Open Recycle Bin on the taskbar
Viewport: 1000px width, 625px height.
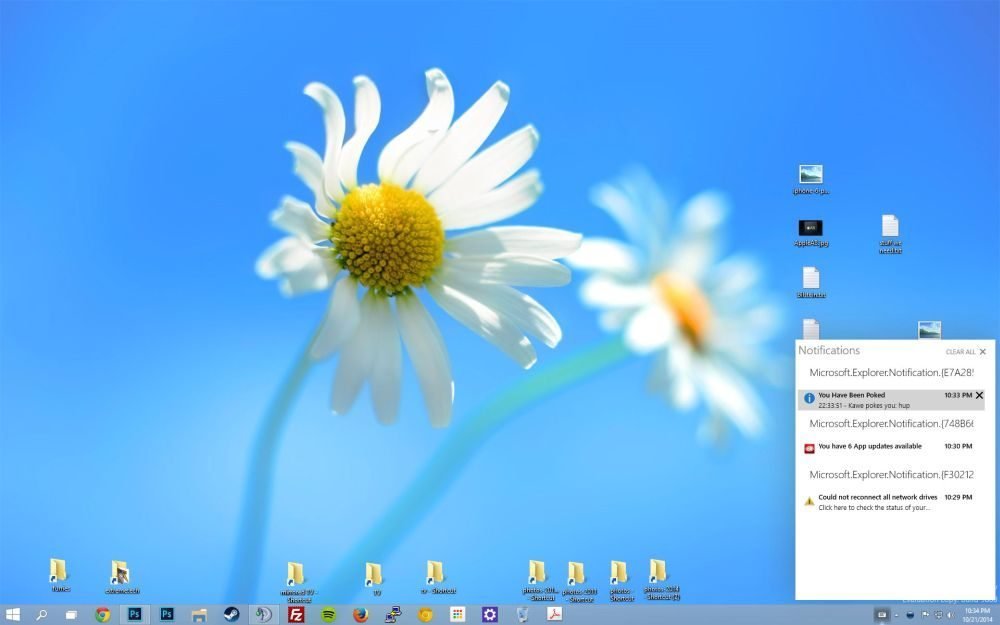(x=522, y=615)
